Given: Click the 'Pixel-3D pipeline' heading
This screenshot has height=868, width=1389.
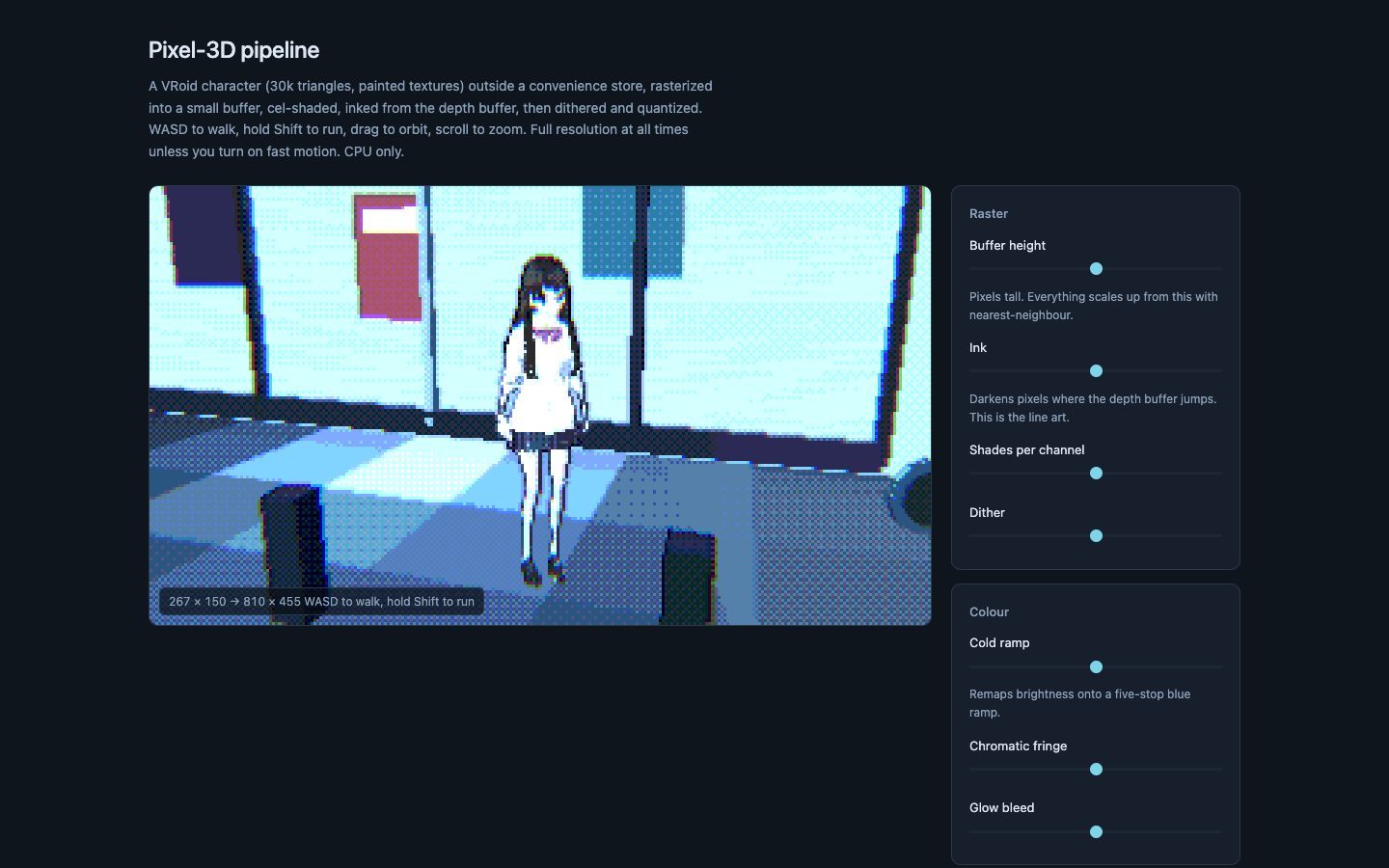Looking at the screenshot, I should pyautogui.click(x=233, y=50).
